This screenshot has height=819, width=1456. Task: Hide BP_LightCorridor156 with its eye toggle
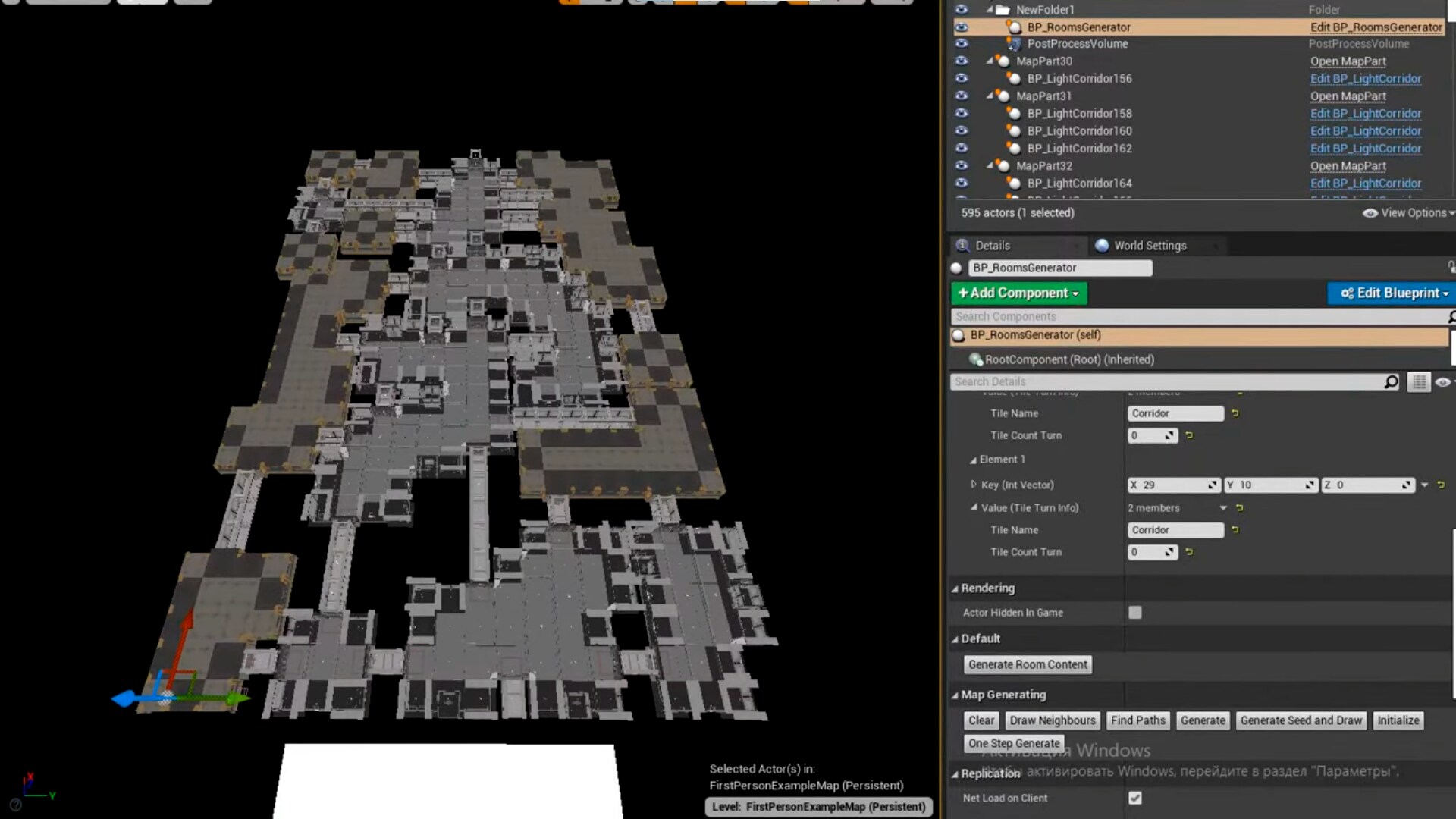click(x=962, y=78)
